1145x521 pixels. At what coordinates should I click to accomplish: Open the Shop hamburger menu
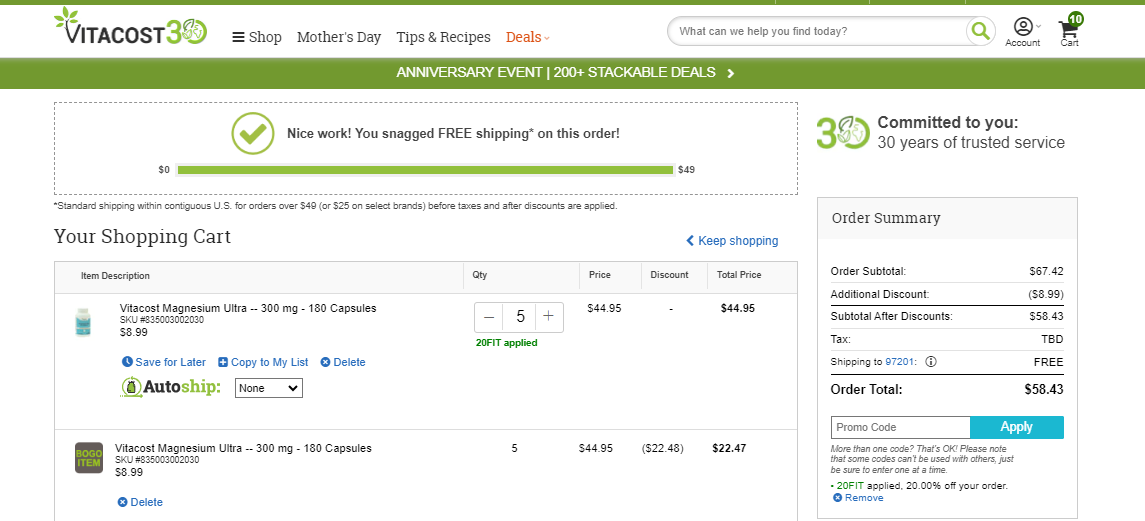click(x=257, y=37)
